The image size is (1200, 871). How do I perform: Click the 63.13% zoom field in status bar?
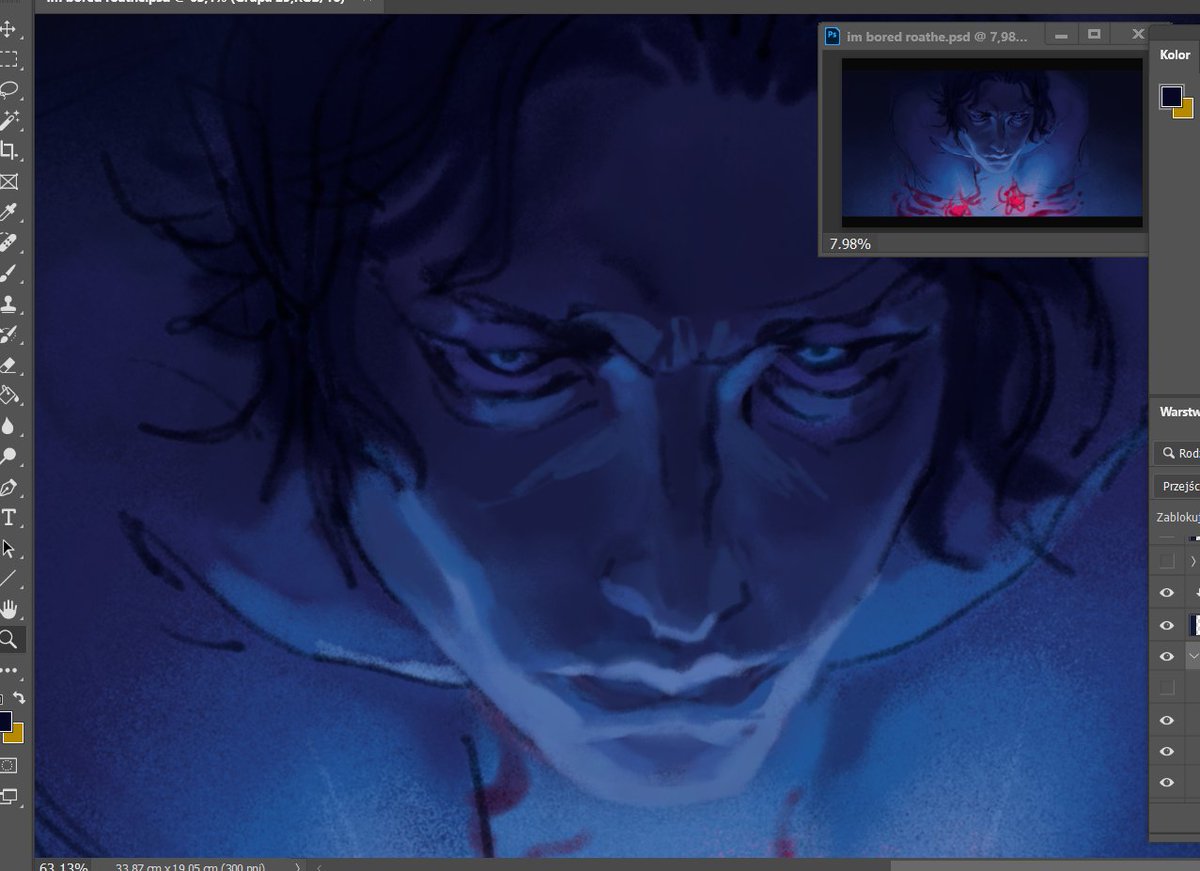[63, 866]
